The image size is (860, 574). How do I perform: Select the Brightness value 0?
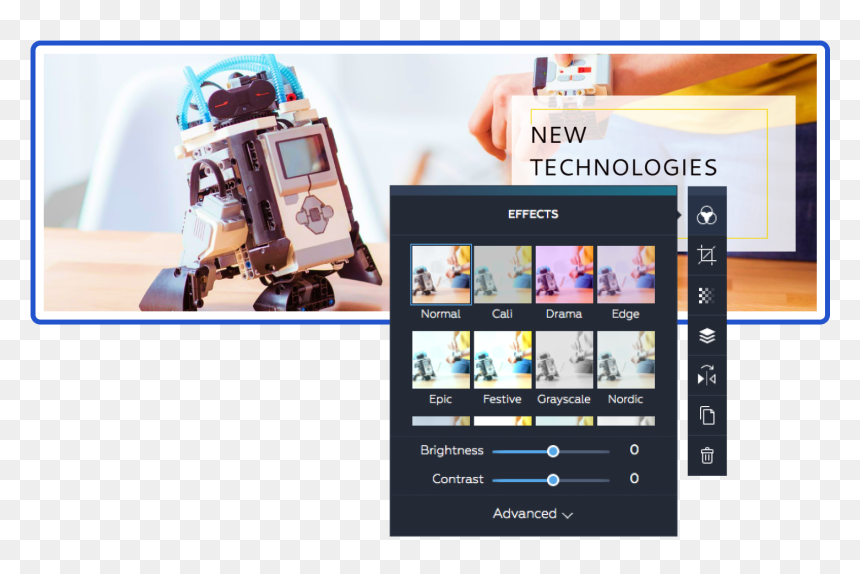pyautogui.click(x=634, y=450)
